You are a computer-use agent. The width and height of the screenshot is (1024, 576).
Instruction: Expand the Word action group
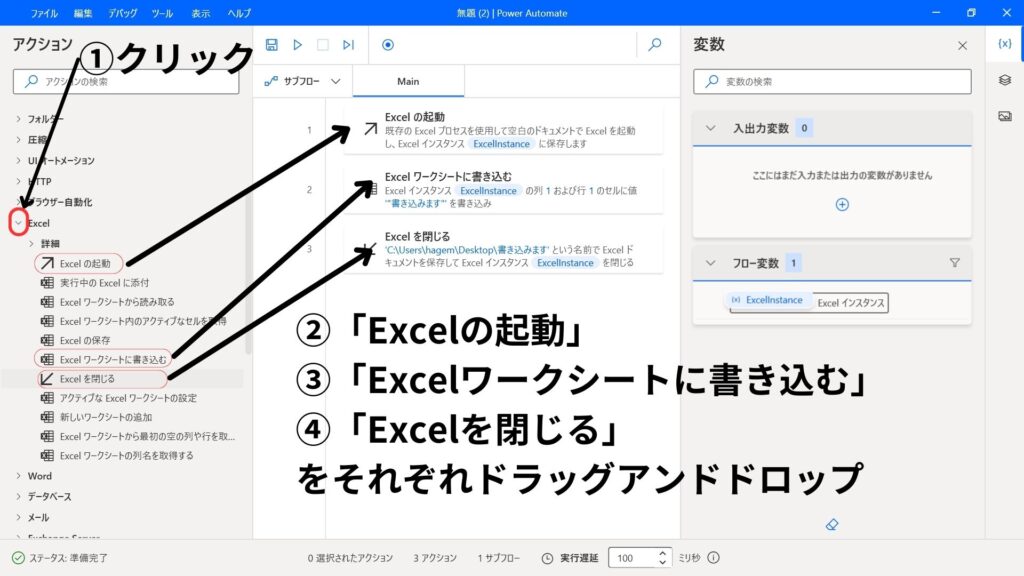(18, 475)
